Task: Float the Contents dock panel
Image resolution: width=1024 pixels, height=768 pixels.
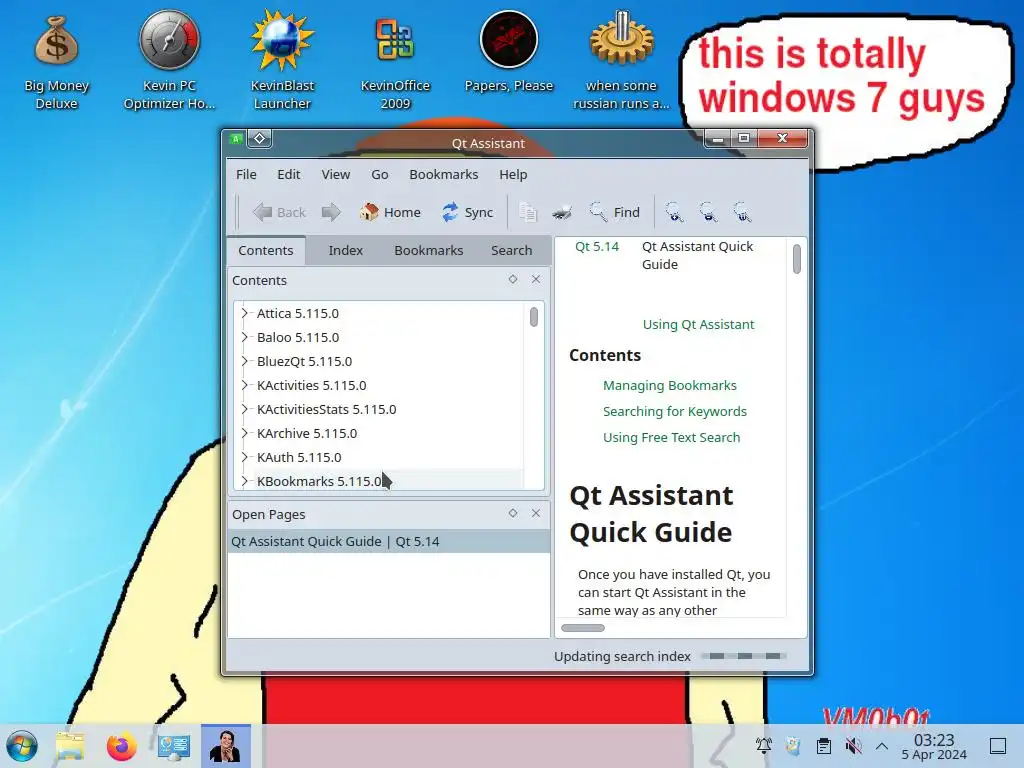Action: tap(513, 280)
